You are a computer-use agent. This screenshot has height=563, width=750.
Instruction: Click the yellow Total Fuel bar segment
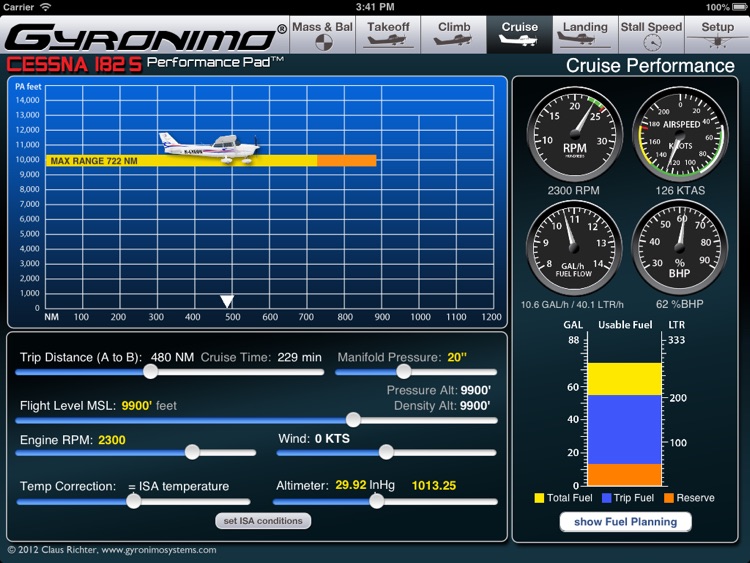click(x=625, y=379)
